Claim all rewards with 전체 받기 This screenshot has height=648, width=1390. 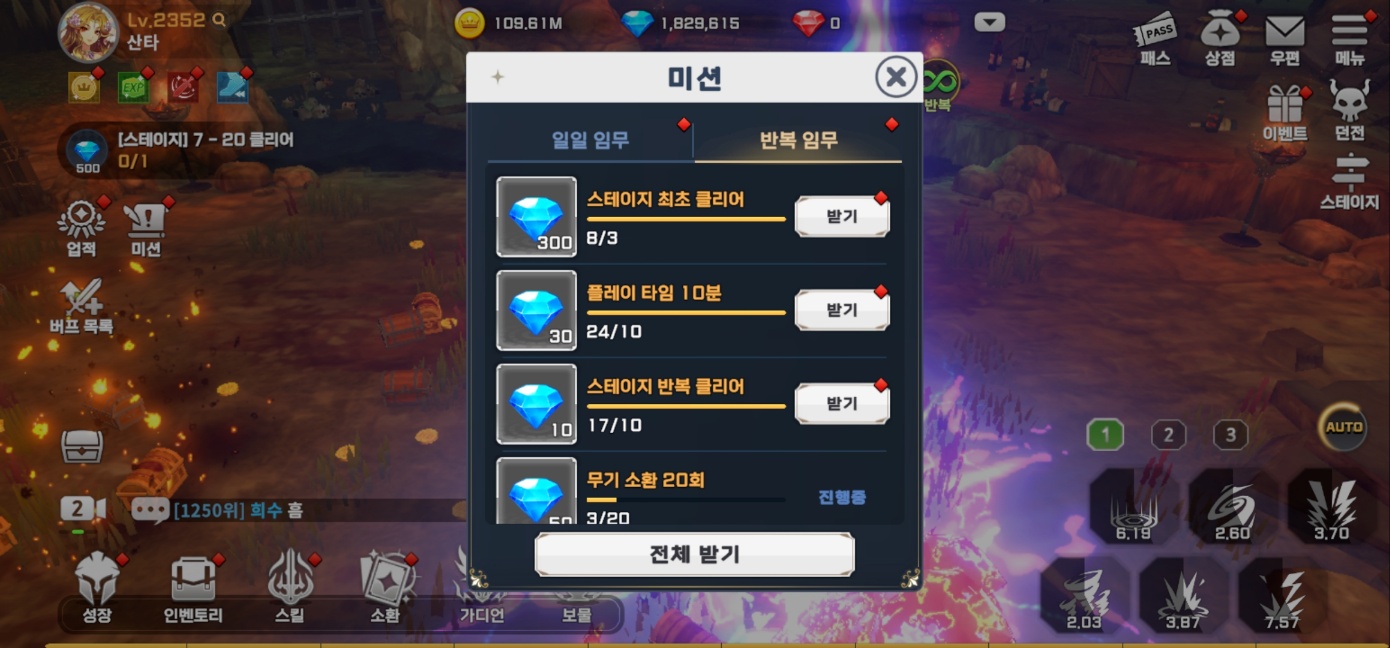694,554
